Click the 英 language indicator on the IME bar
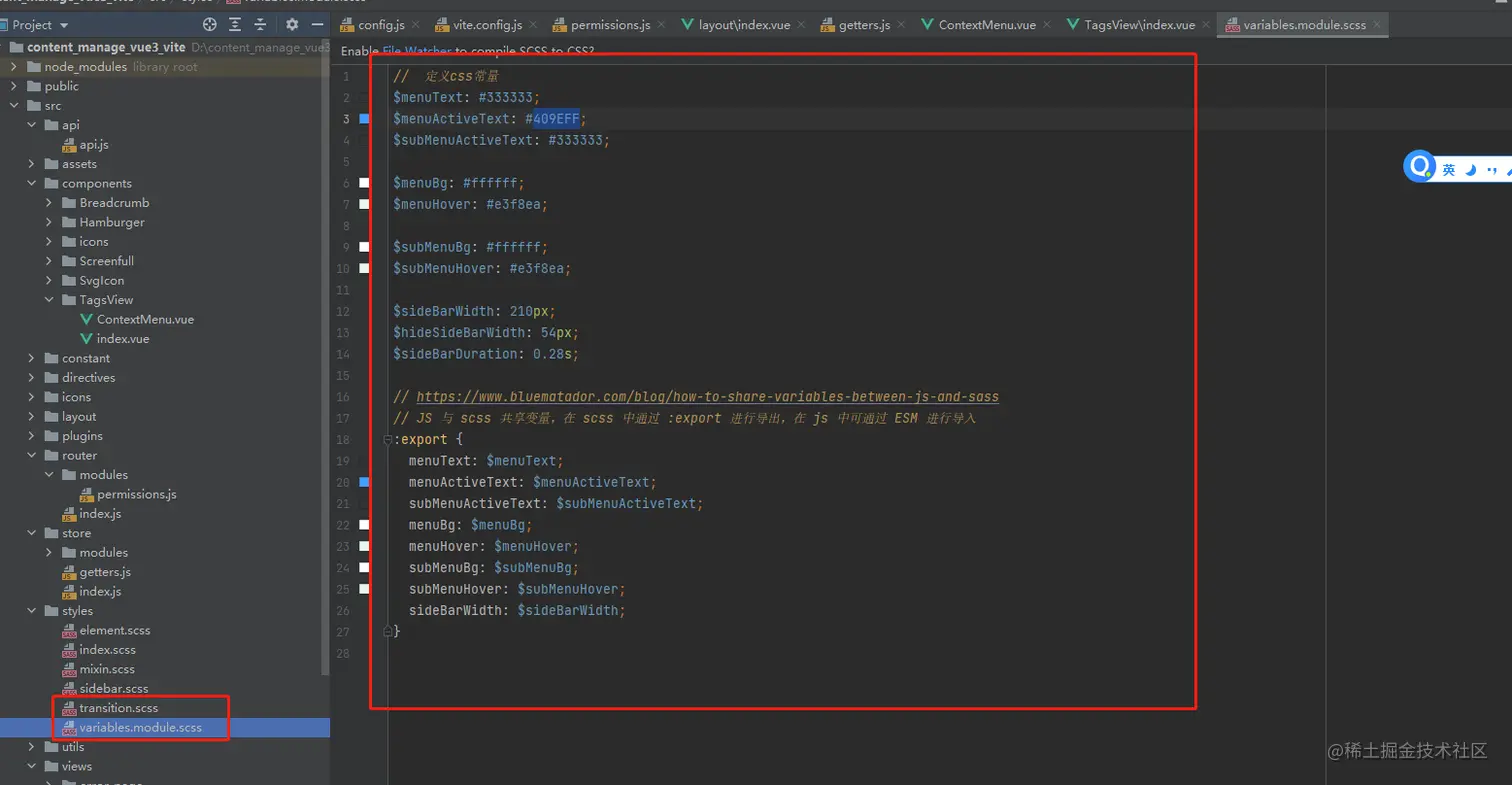1512x785 pixels. [x=1449, y=171]
